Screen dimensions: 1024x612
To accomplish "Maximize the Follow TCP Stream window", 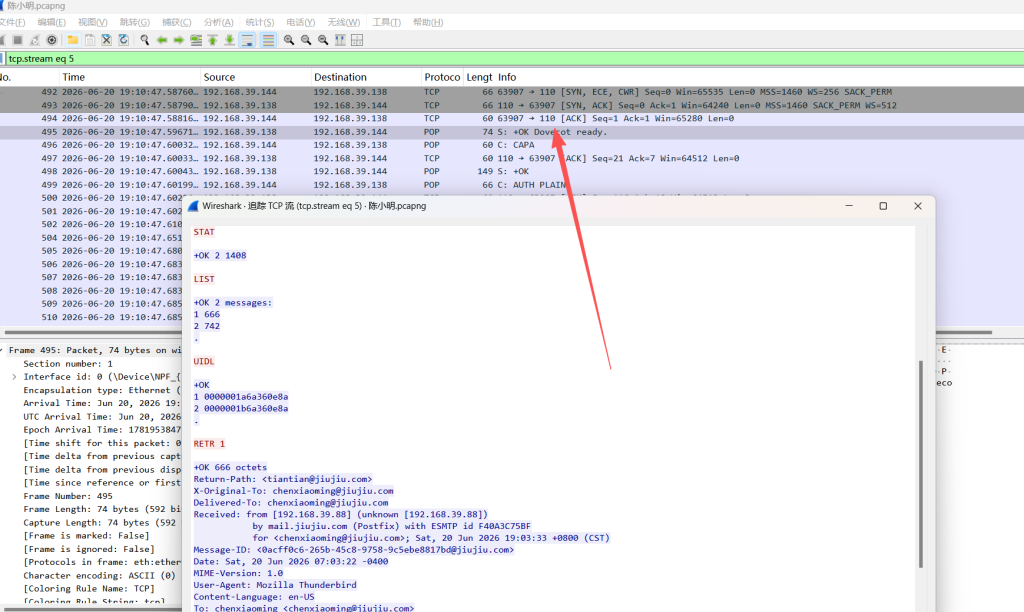I will [883, 206].
